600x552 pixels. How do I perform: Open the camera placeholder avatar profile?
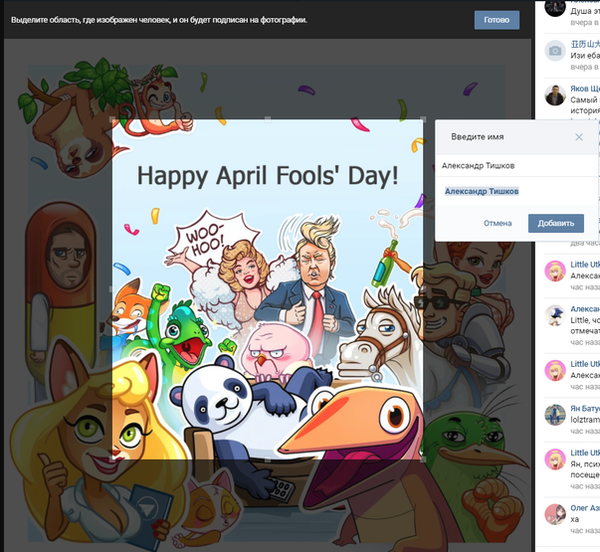tap(555, 51)
